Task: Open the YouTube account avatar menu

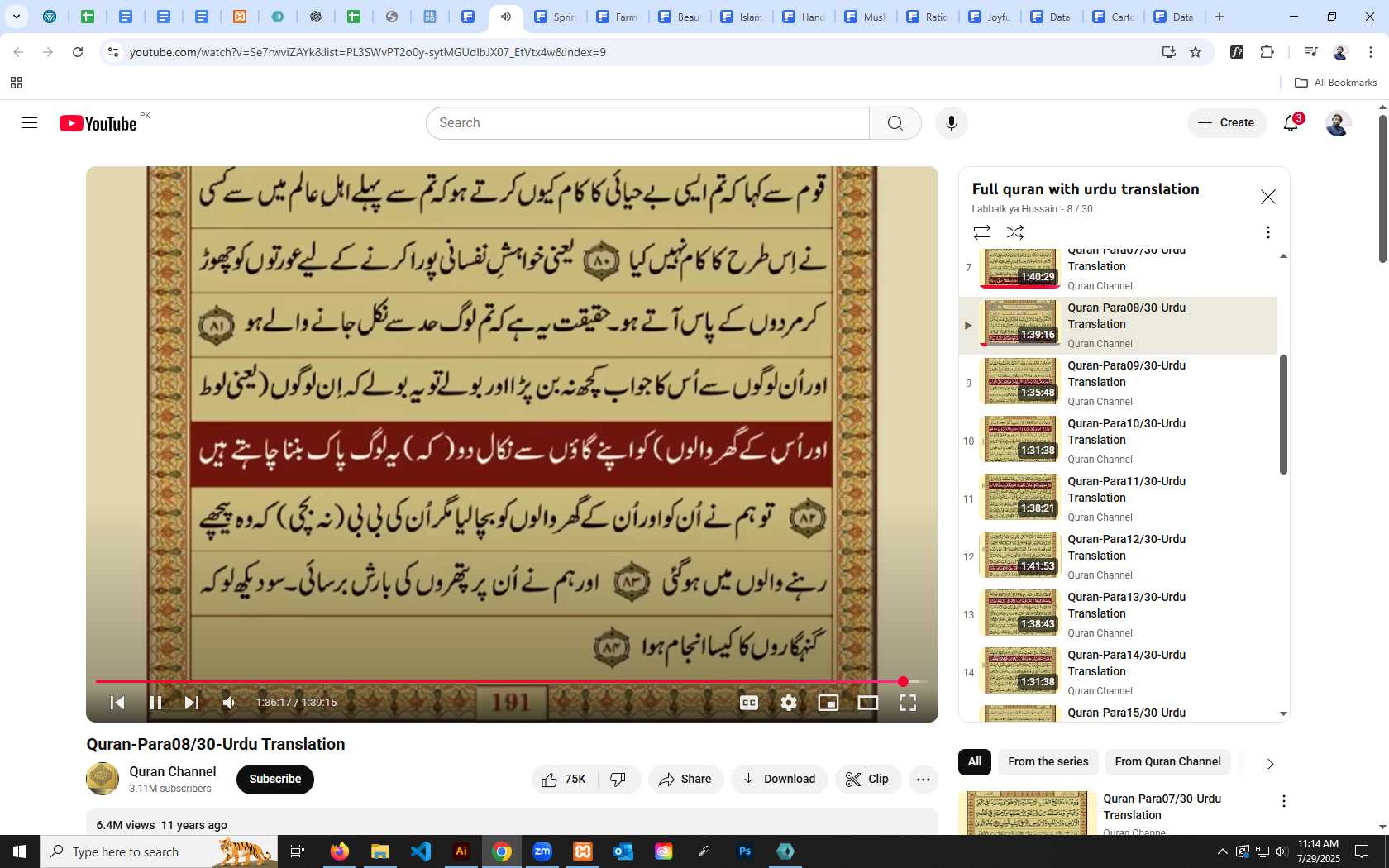Action: (x=1338, y=123)
